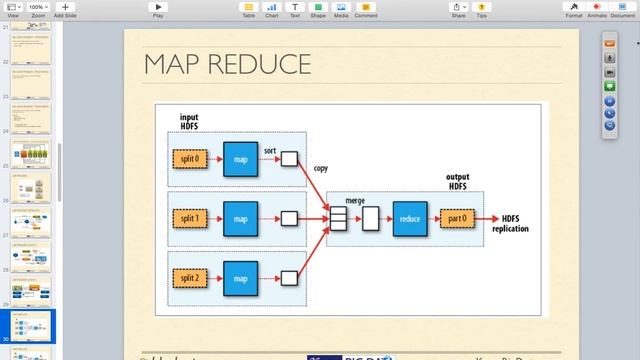Open the Chart insert tool
The height and width of the screenshot is (360, 640).
point(272,7)
